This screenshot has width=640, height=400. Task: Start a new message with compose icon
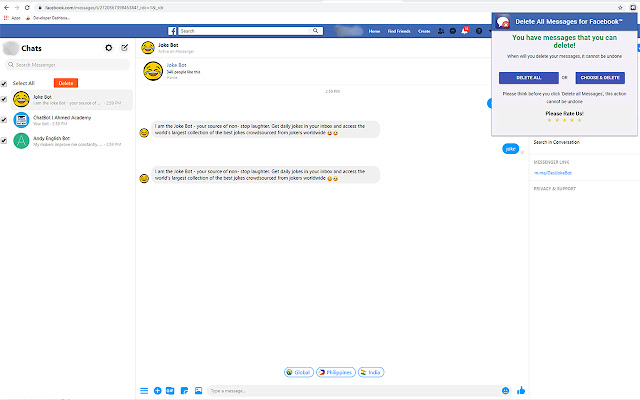pos(124,48)
